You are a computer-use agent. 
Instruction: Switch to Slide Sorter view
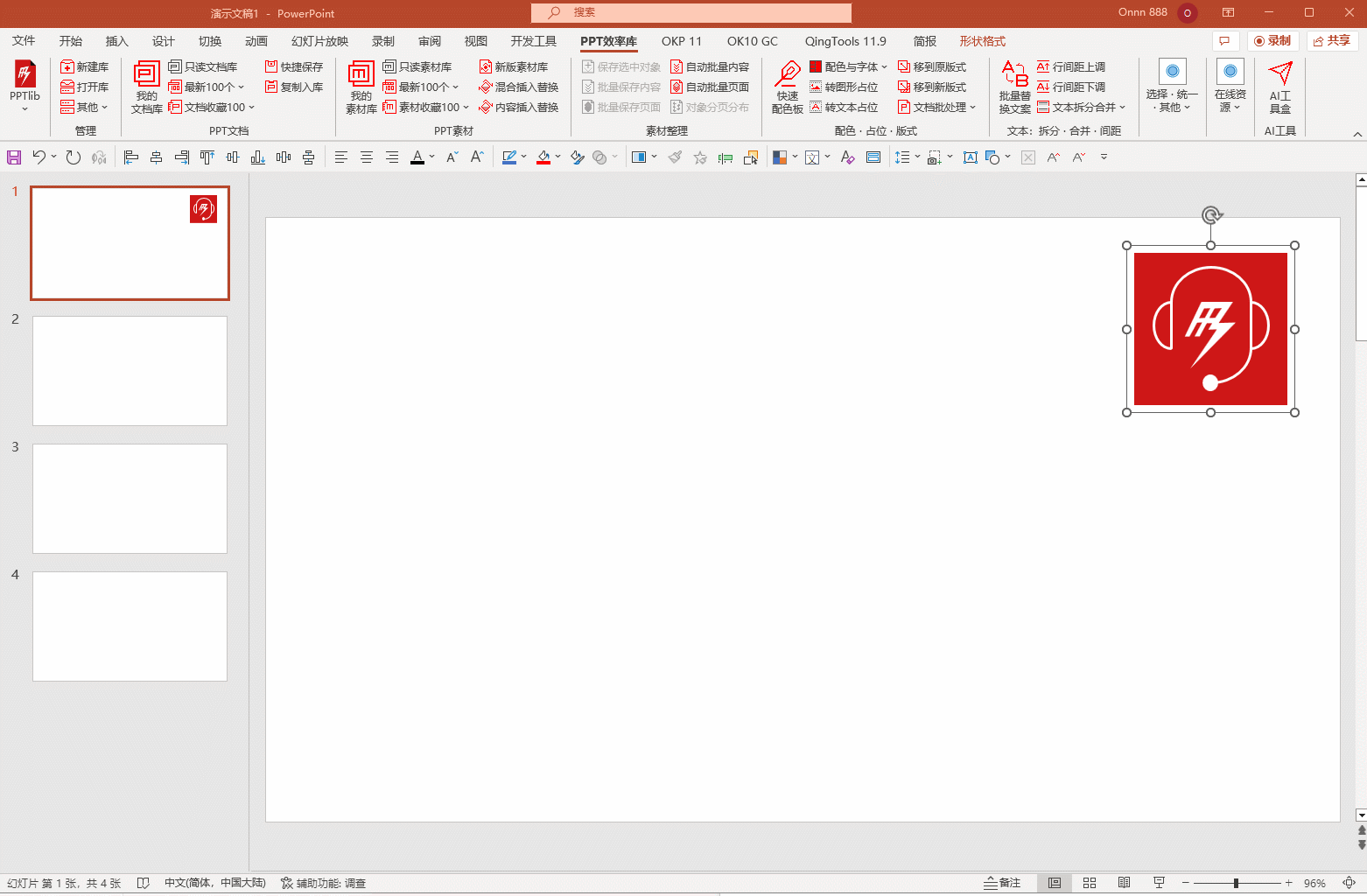pos(1090,883)
